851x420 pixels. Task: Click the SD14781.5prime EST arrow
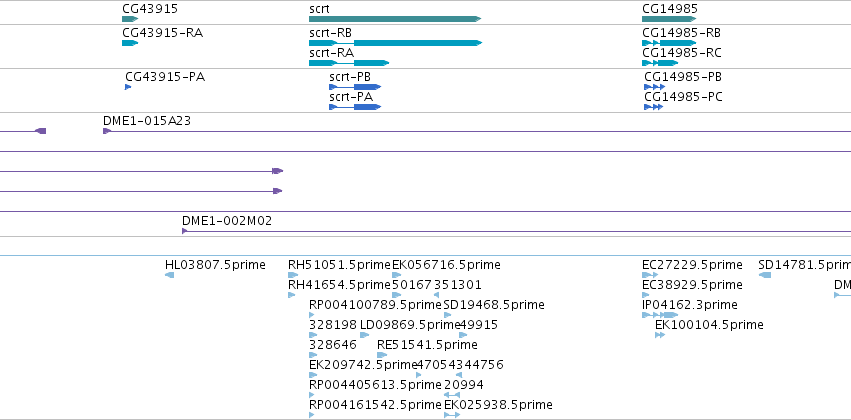765,275
